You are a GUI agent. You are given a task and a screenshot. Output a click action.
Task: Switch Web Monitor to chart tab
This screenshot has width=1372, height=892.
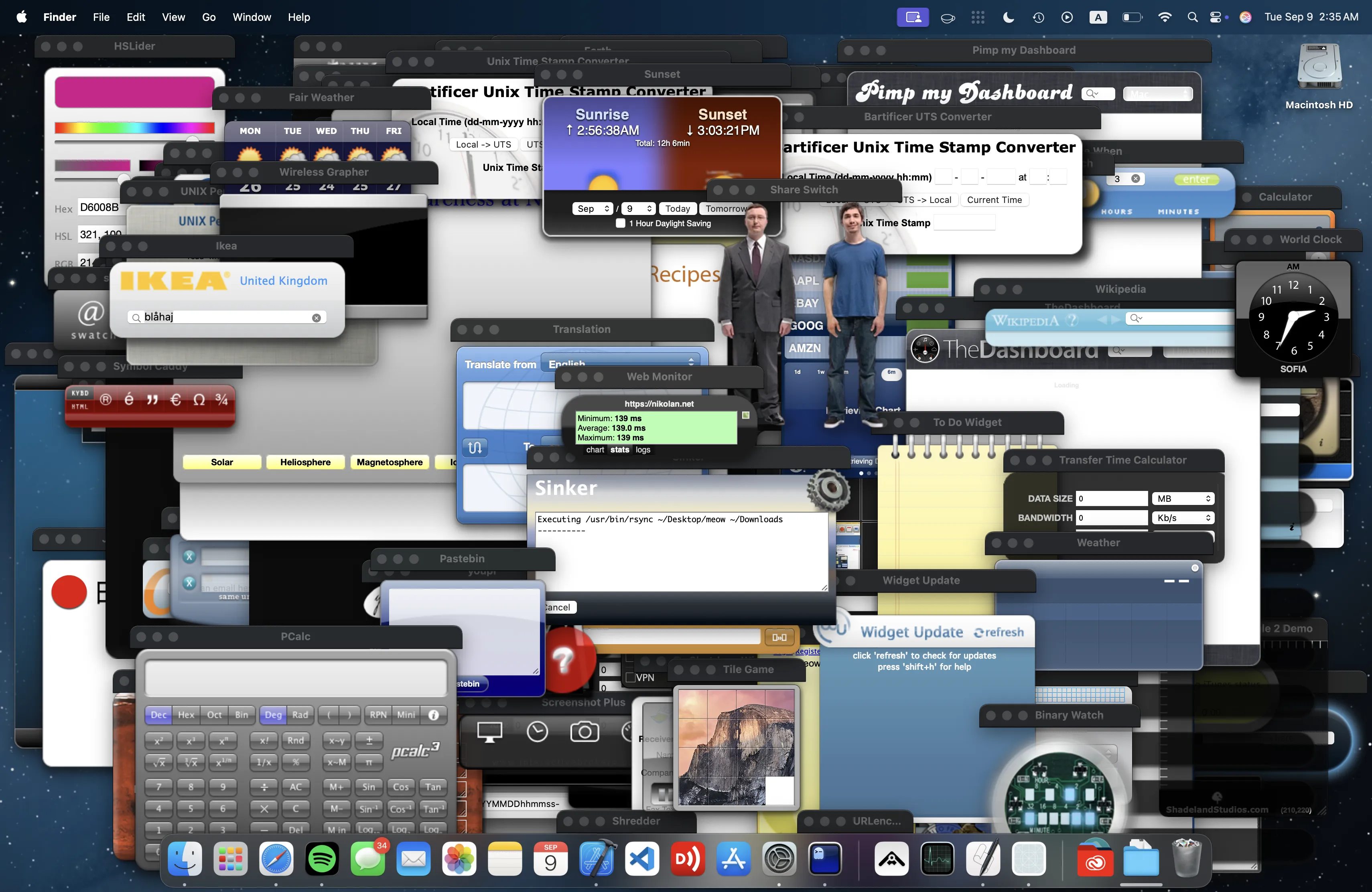click(595, 450)
